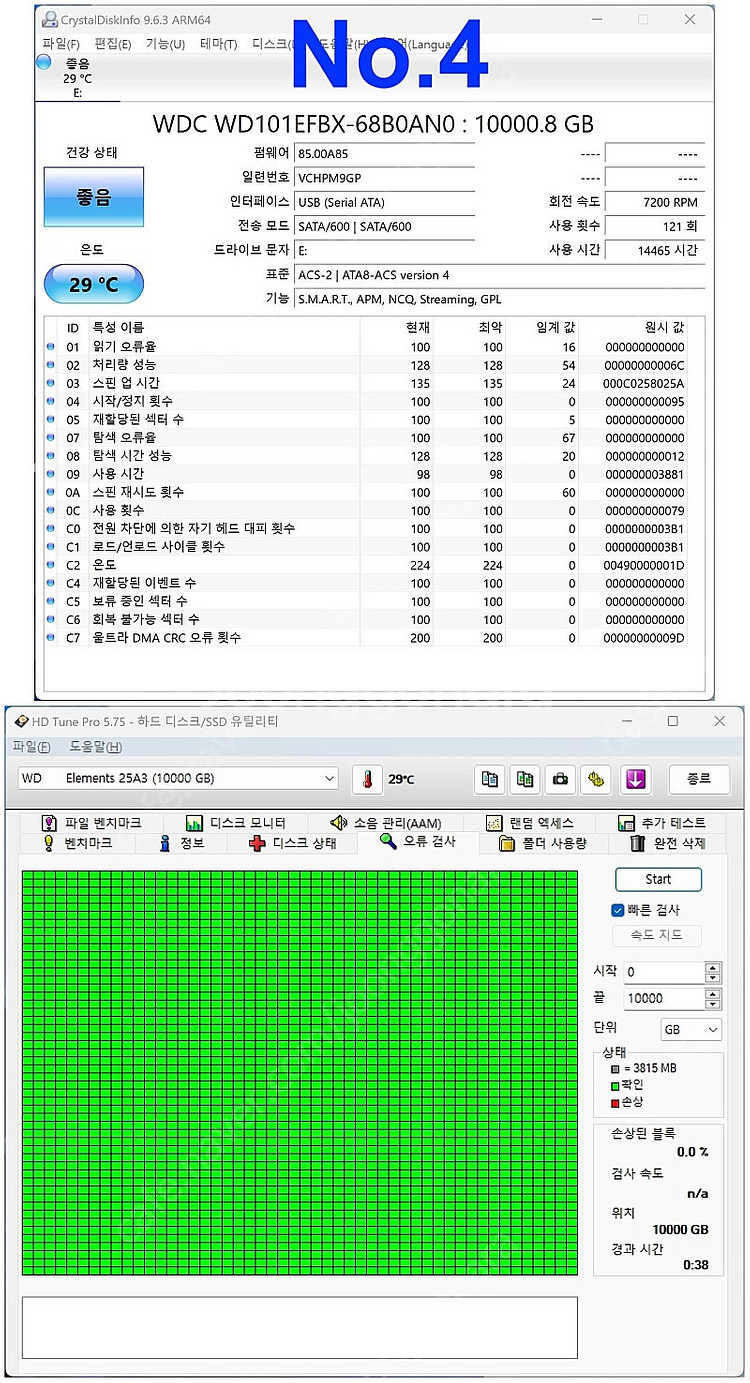750x1383 pixels.
Task: Click the 로드/언로드 사이클 횟수 row name
Action: tap(158, 547)
